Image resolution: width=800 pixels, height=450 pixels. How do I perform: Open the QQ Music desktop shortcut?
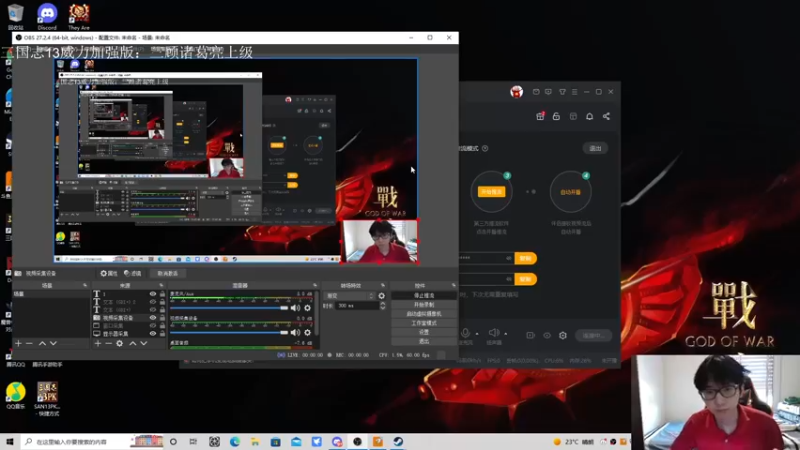click(x=16, y=396)
